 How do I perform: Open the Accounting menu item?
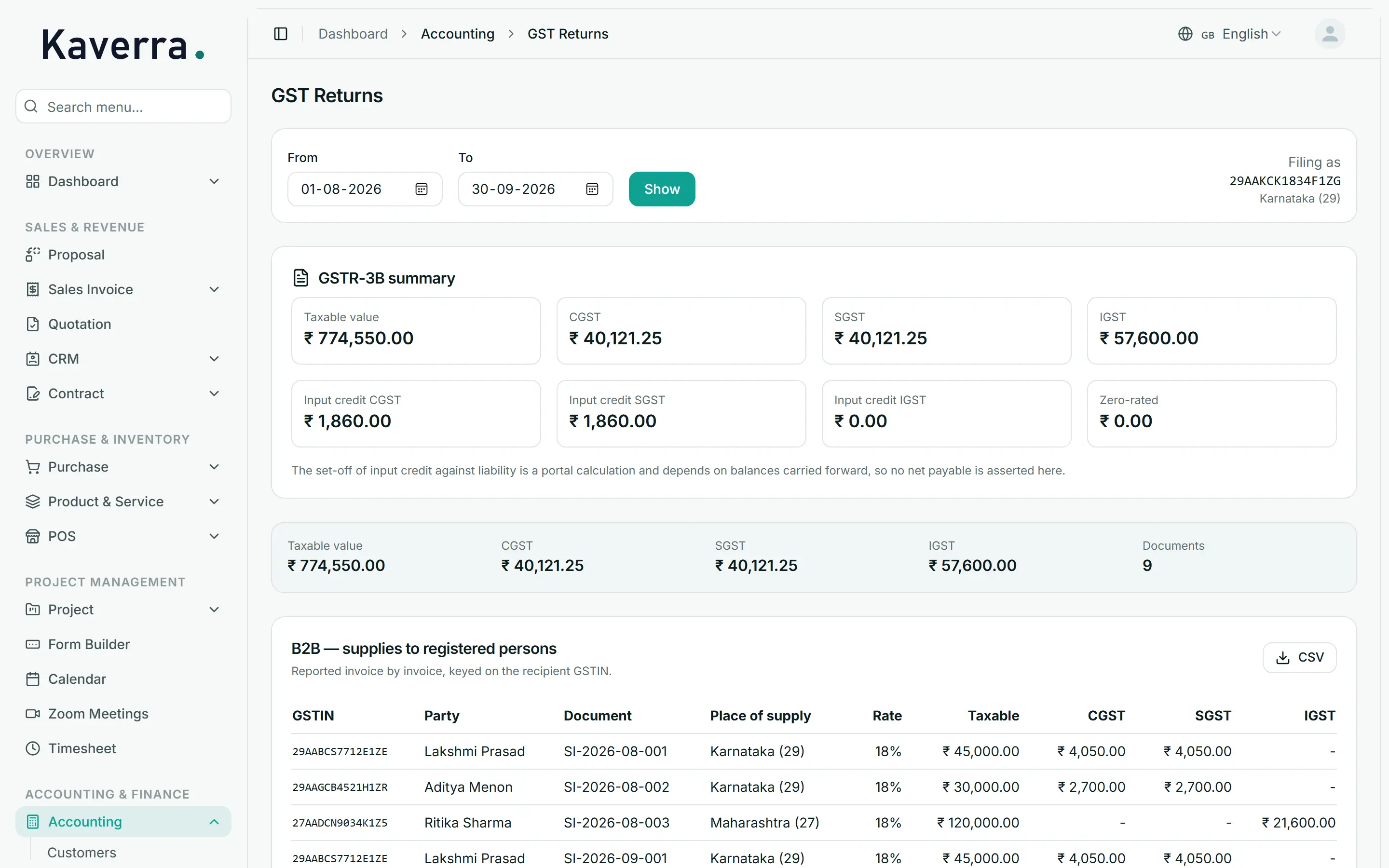123,822
